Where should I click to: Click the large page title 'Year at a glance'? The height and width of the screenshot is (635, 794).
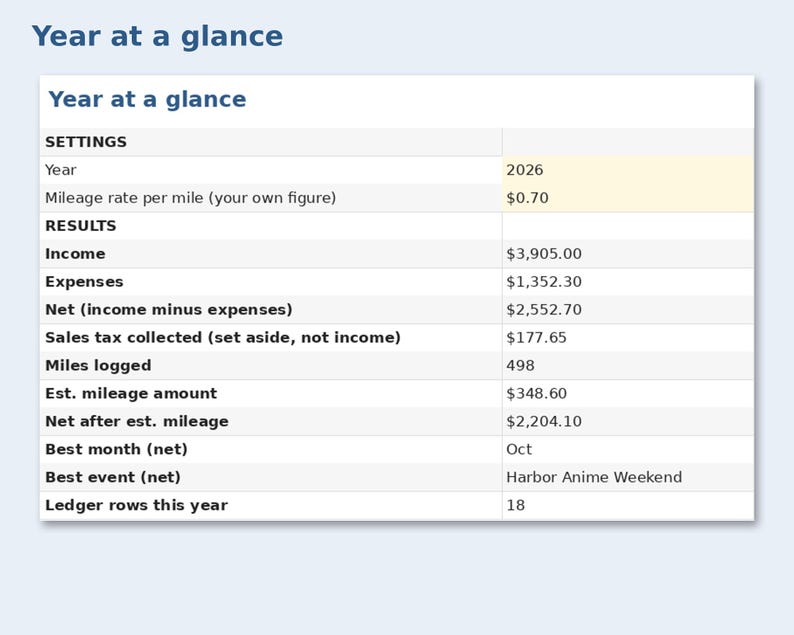157,36
